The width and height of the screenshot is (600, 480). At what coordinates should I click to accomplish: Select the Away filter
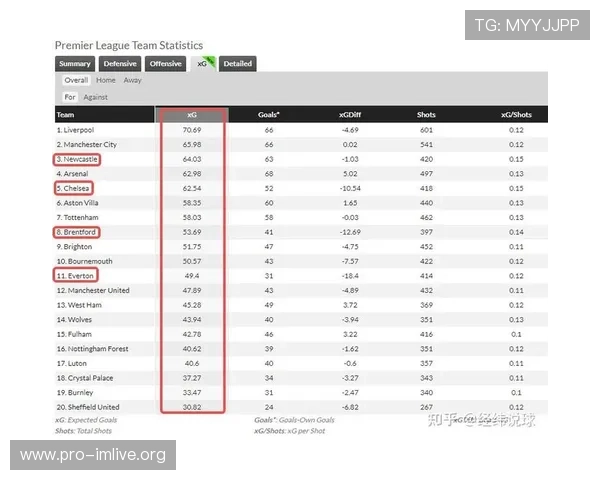(132, 80)
